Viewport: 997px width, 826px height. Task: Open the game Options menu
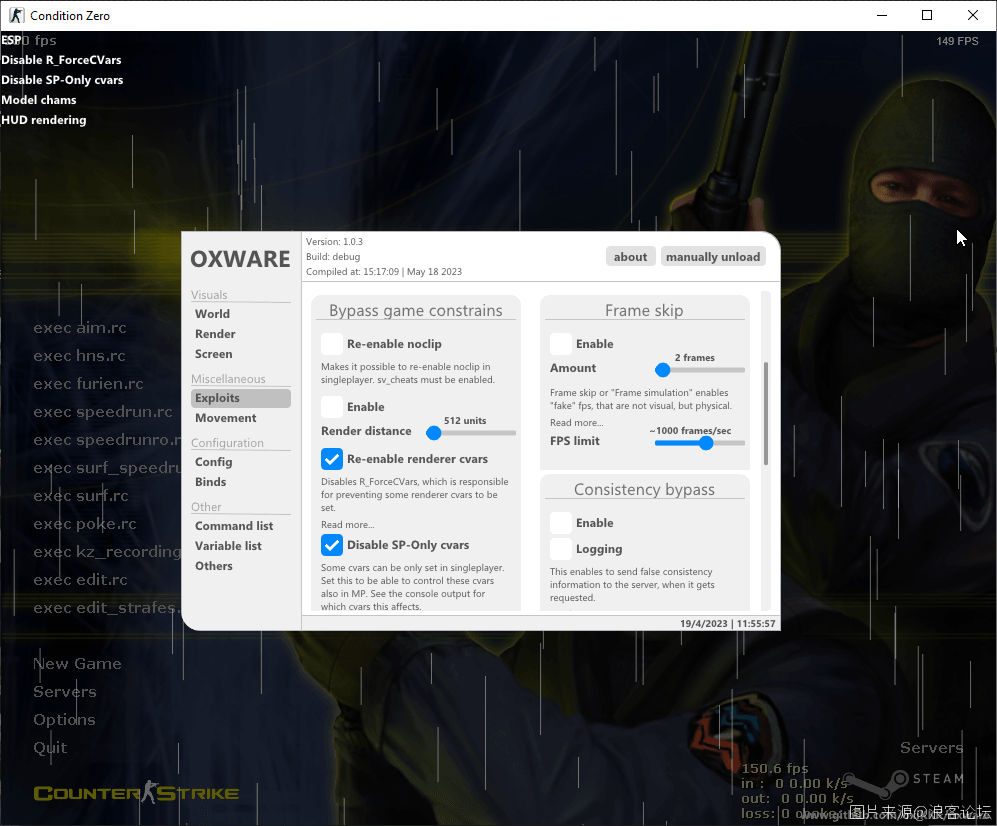pyautogui.click(x=64, y=720)
